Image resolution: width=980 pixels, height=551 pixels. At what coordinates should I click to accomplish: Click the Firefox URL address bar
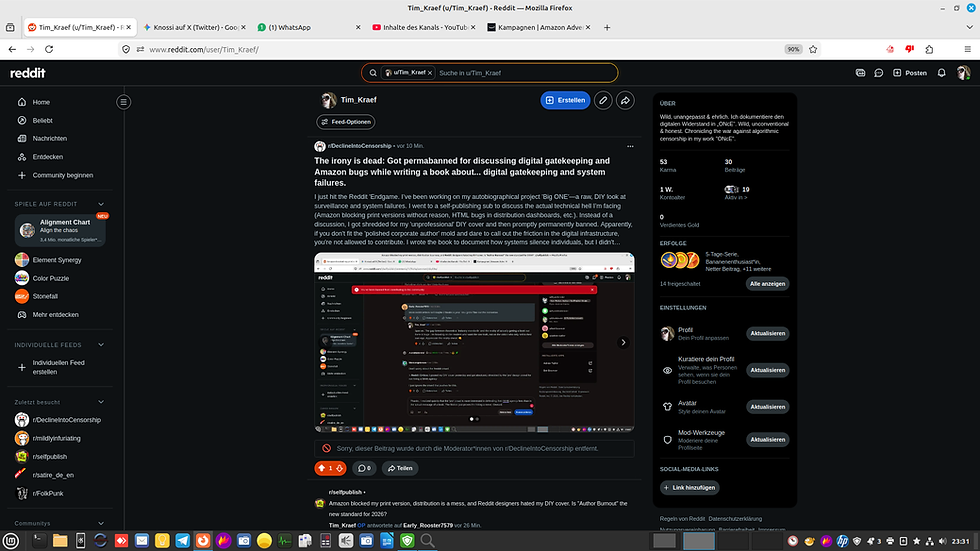point(462,49)
